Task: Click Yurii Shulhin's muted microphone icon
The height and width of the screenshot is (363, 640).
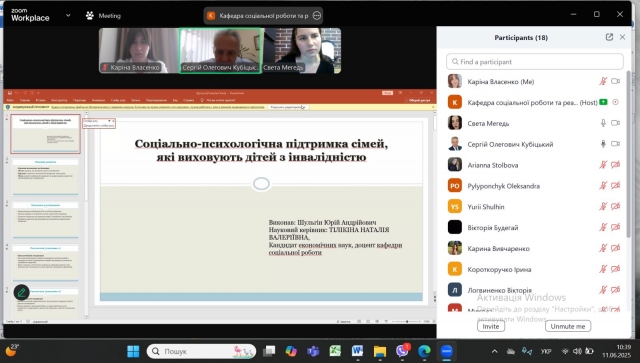Action: [603, 206]
